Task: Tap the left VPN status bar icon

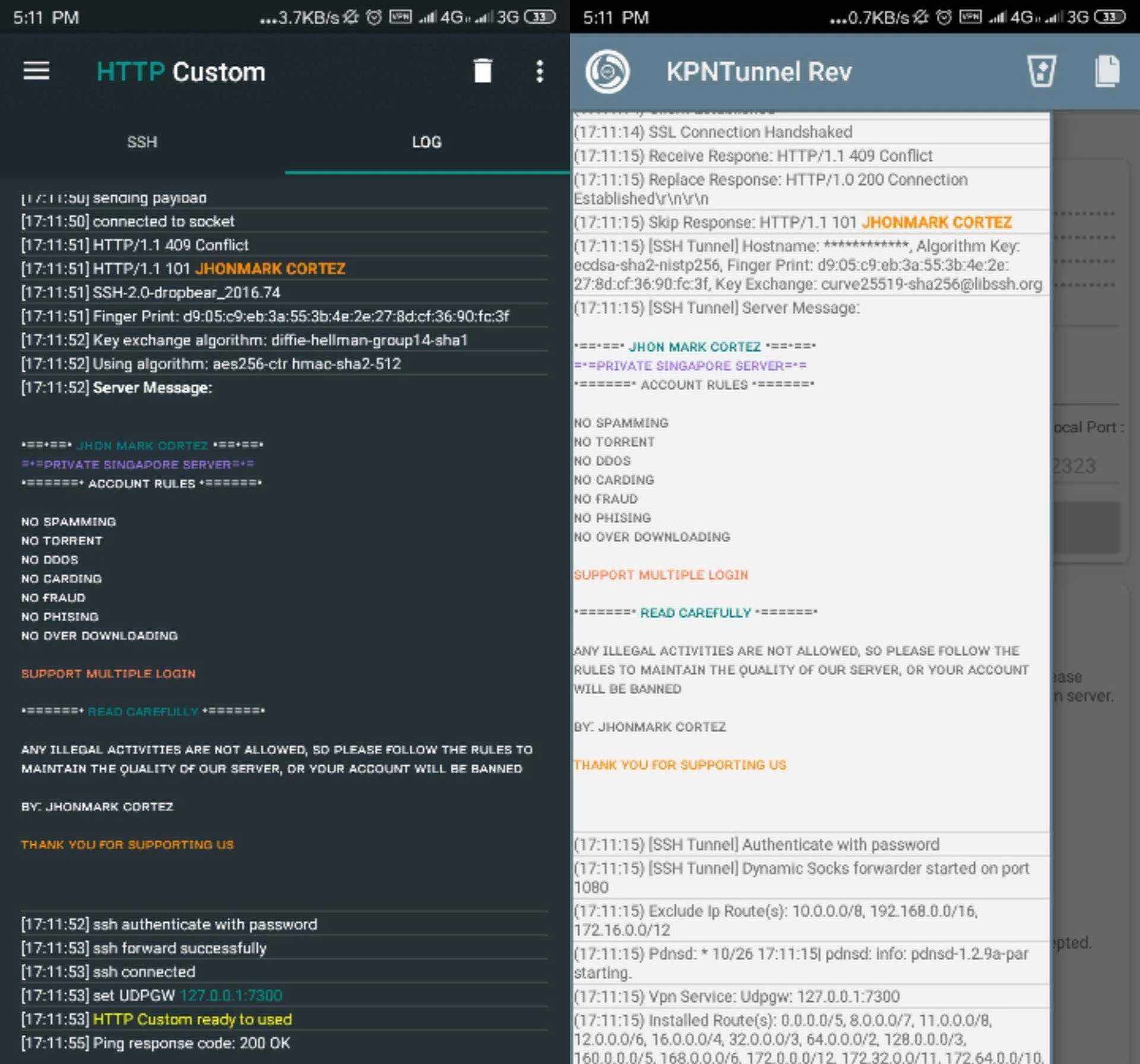Action: pyautogui.click(x=400, y=17)
